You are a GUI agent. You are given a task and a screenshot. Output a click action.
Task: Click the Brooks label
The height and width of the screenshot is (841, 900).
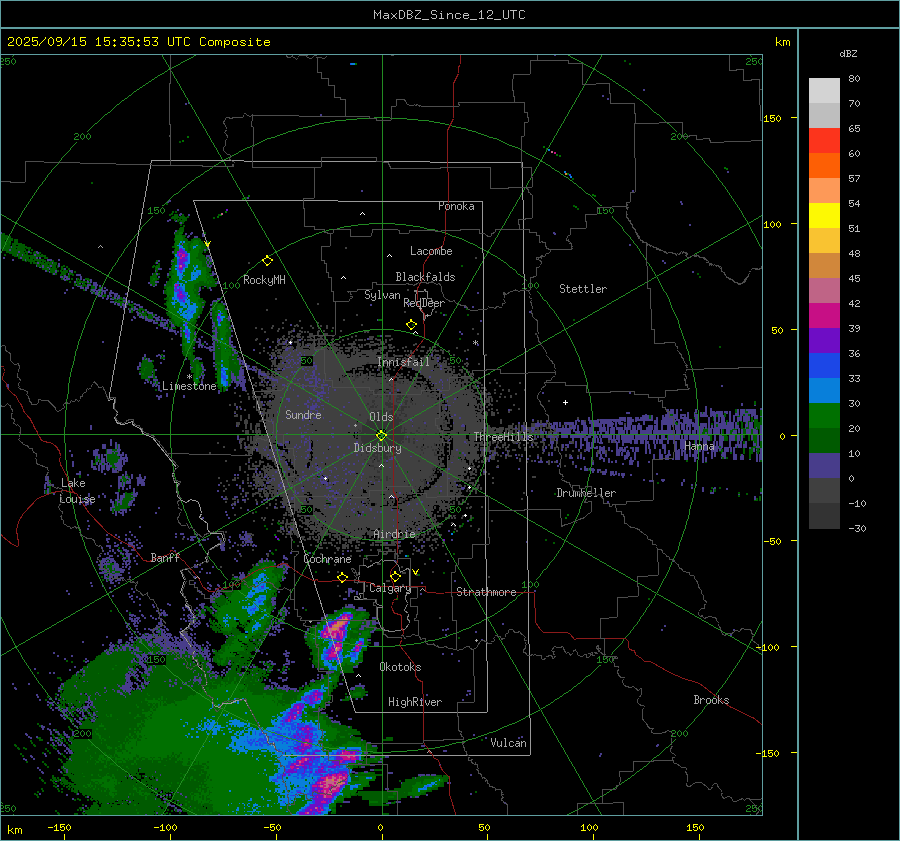711,700
